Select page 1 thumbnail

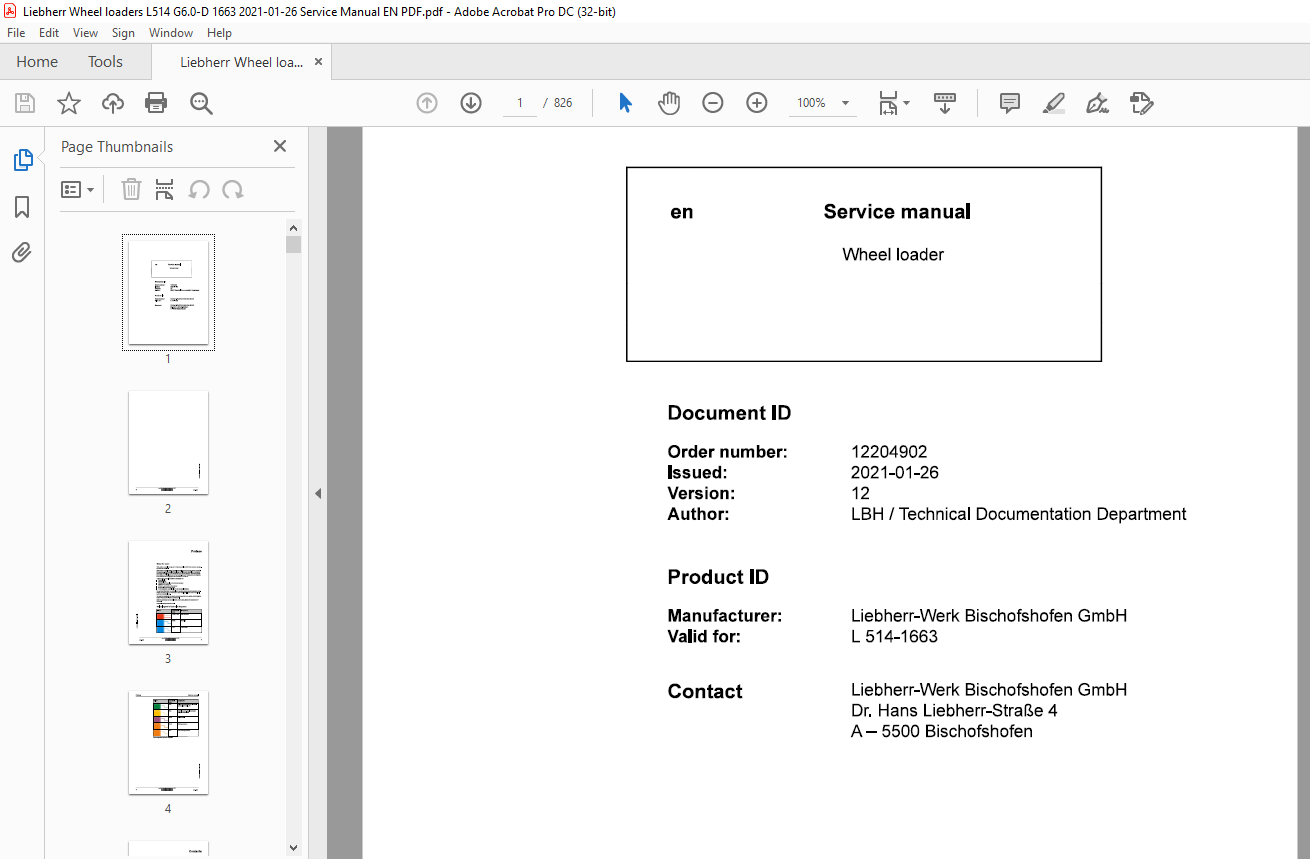coord(168,292)
